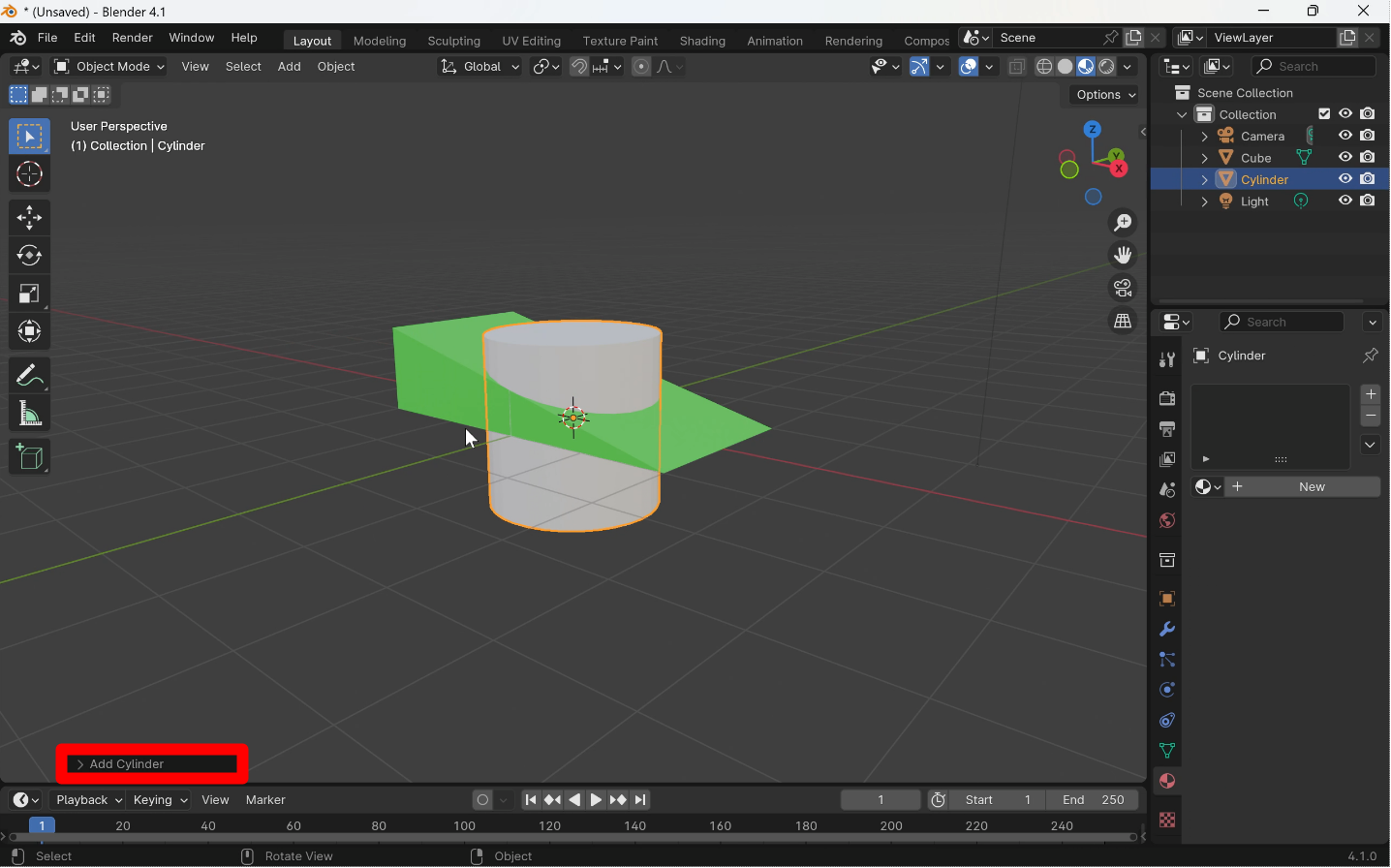Open the timeline Marker menu

click(x=265, y=800)
